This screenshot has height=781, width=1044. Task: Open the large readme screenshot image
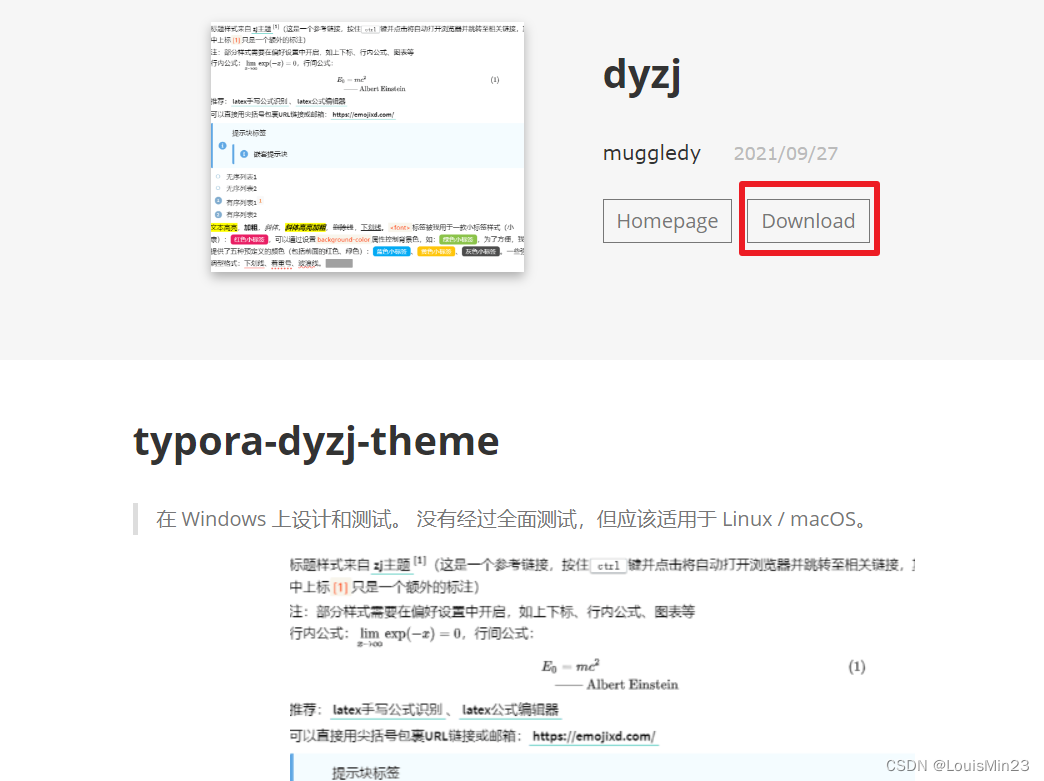click(603, 667)
